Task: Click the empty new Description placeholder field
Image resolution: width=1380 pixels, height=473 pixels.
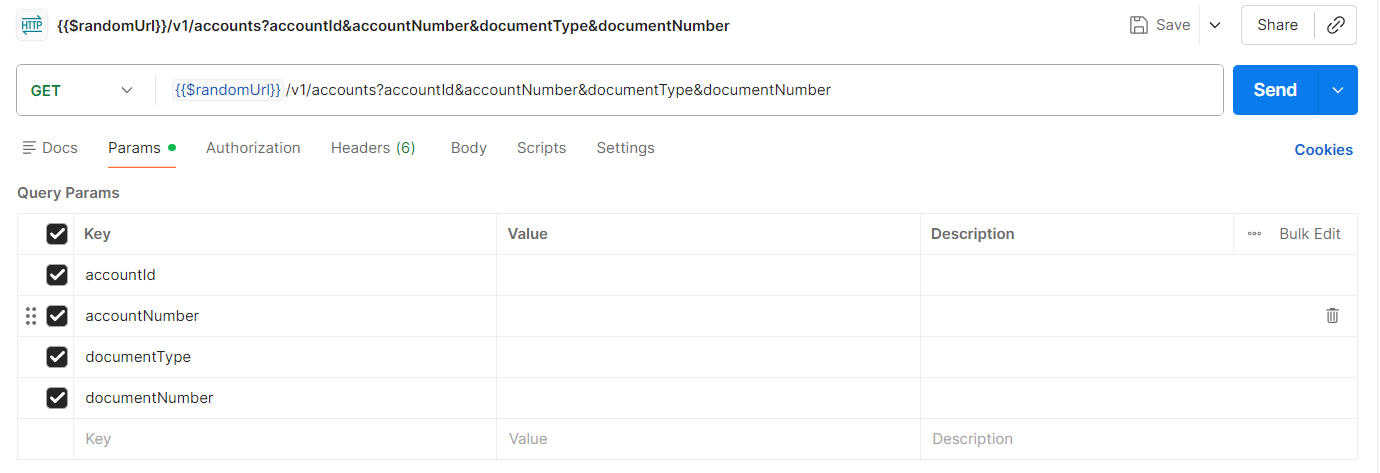Action: 1139,439
